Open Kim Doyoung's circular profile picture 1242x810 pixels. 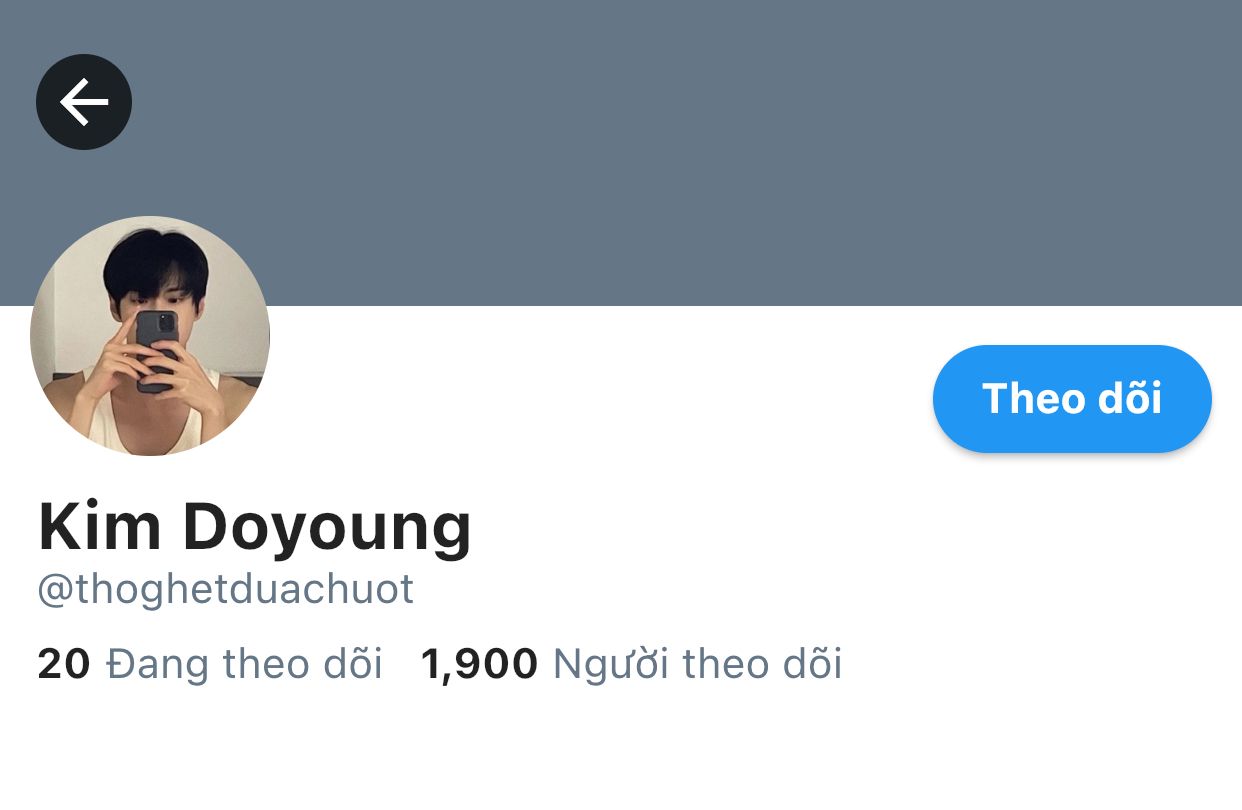[150, 336]
